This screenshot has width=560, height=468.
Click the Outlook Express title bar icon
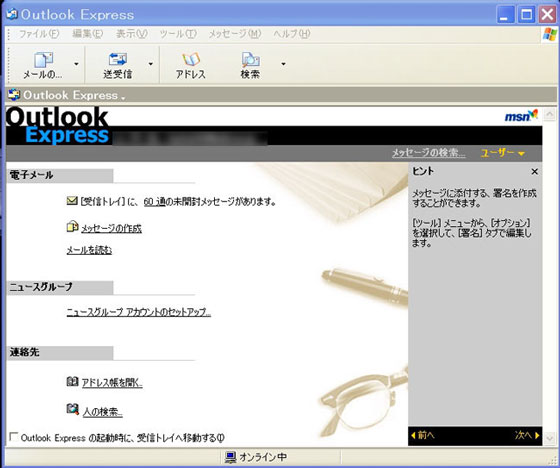12,14
